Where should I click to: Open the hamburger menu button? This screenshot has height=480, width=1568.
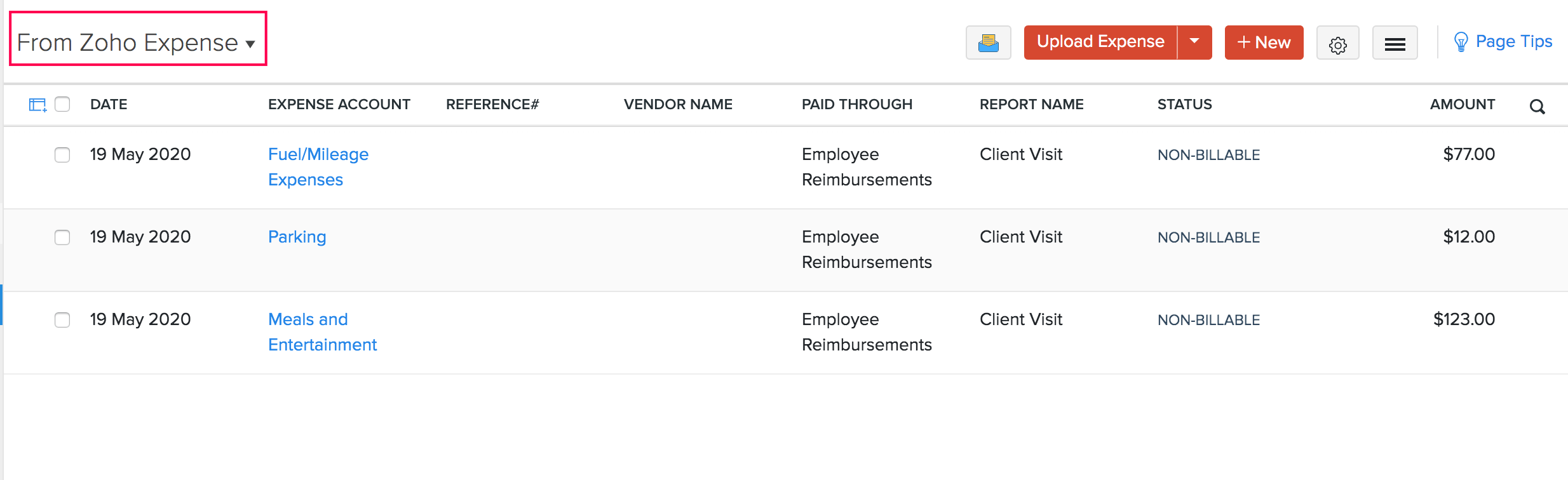1395,43
